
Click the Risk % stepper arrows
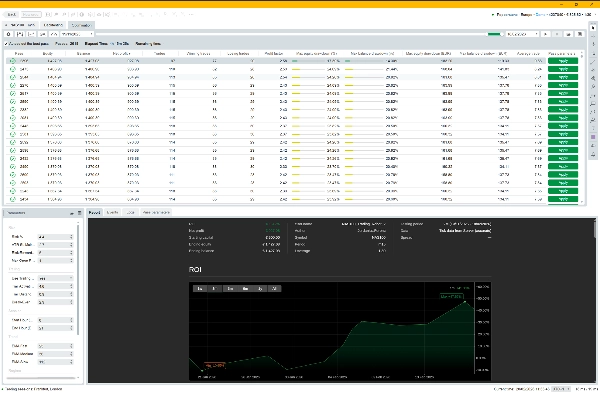(71, 237)
